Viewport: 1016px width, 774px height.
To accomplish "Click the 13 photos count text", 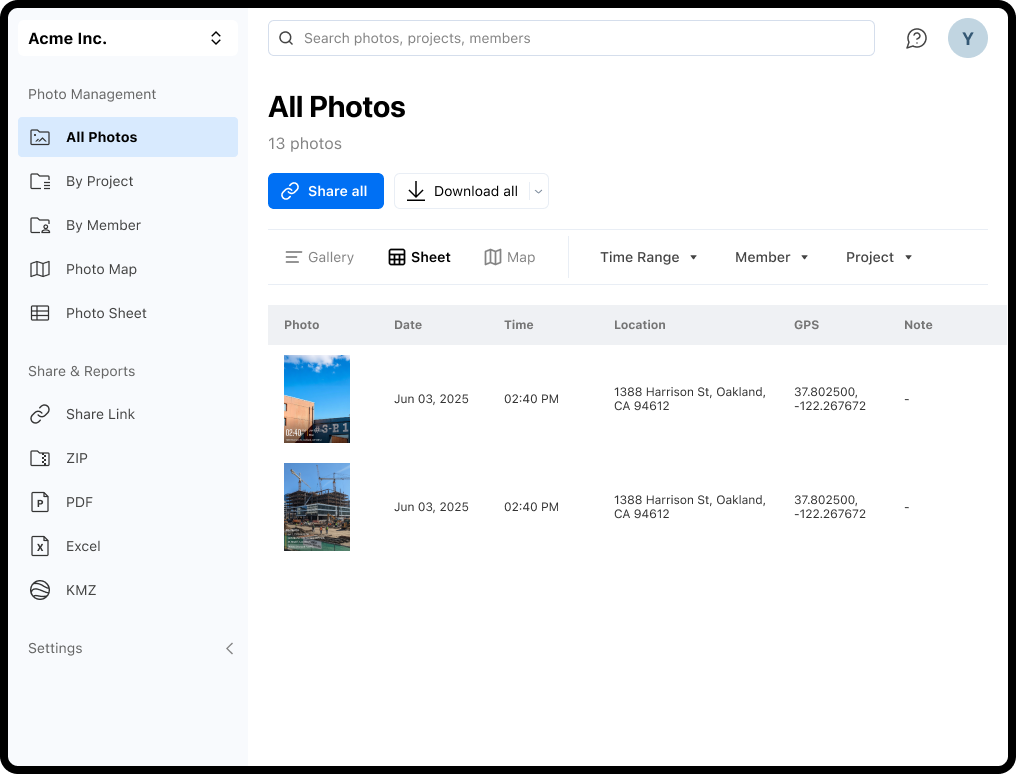I will [x=305, y=144].
